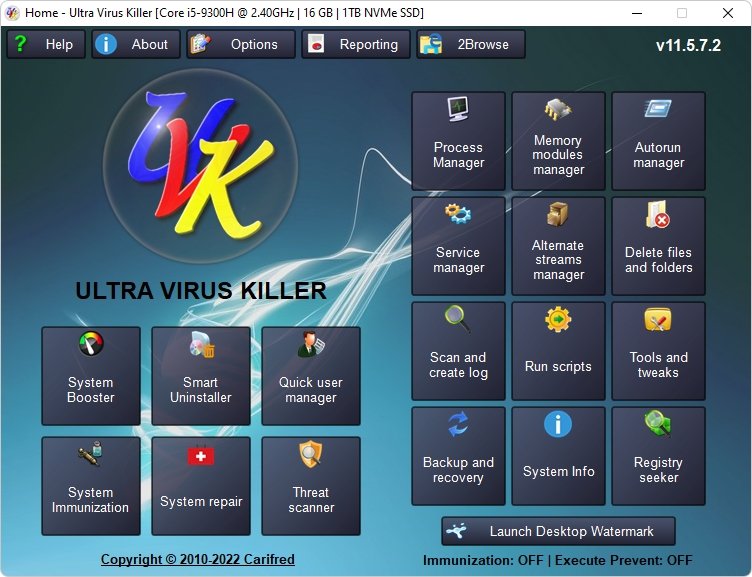The width and height of the screenshot is (752, 577).
Task: Open the Help menu button
Action: click(46, 44)
